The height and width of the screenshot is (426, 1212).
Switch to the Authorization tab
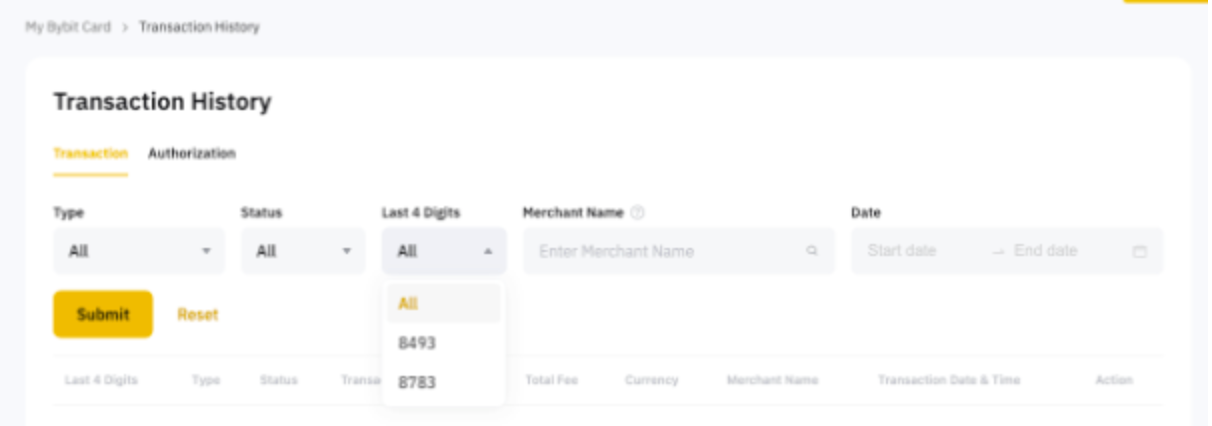(x=192, y=154)
